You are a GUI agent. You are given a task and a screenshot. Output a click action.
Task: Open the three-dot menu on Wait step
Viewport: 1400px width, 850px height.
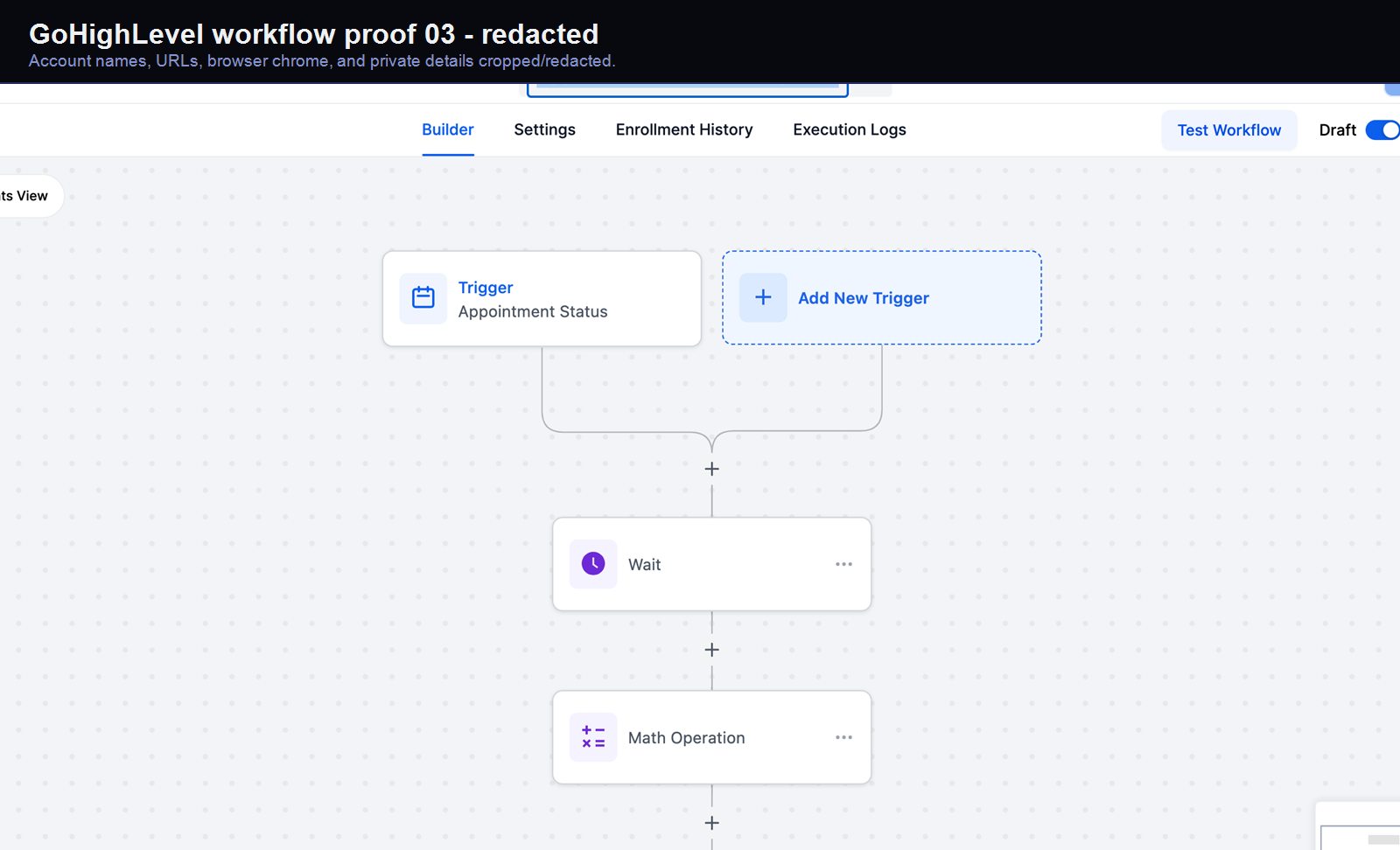click(843, 564)
